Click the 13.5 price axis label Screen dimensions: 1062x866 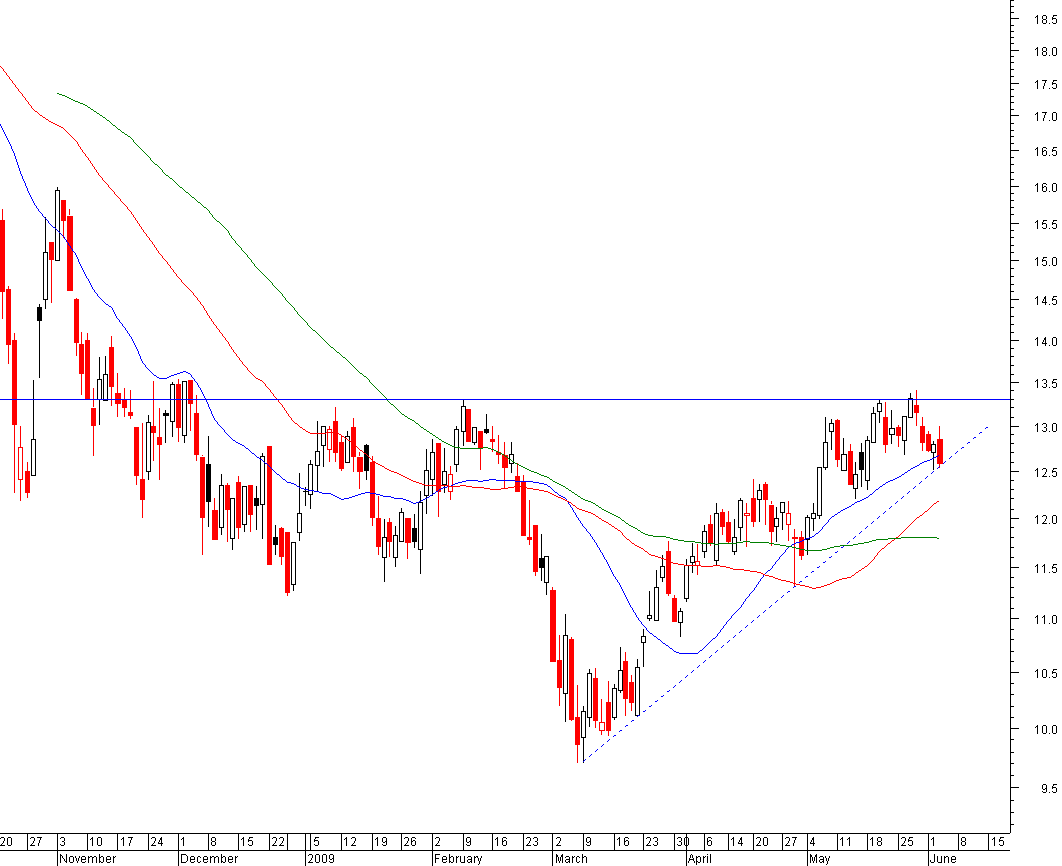pyautogui.click(x=1045, y=384)
